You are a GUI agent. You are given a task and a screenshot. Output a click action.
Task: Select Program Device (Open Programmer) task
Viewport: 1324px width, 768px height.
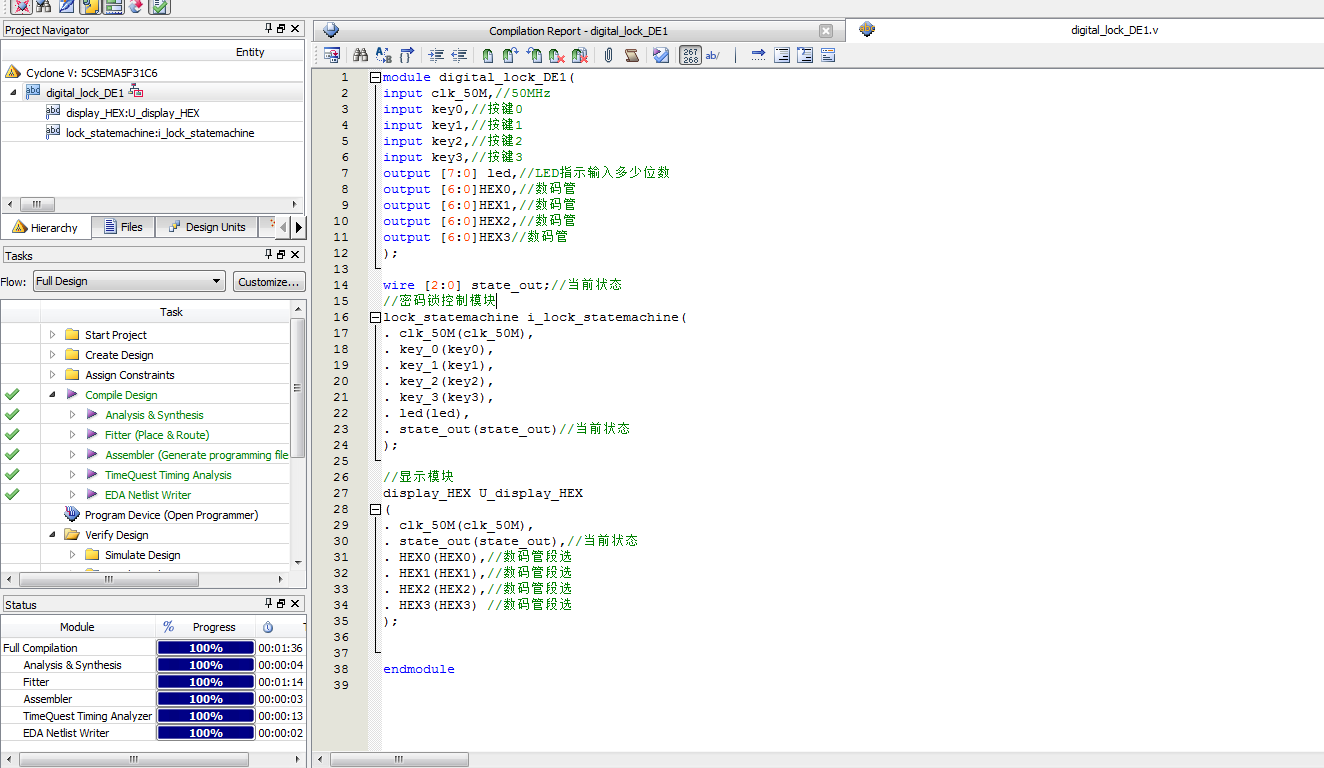[171, 515]
